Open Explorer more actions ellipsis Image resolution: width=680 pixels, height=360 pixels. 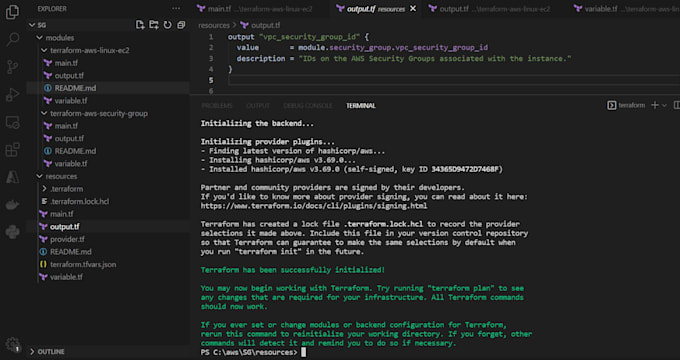(176, 8)
